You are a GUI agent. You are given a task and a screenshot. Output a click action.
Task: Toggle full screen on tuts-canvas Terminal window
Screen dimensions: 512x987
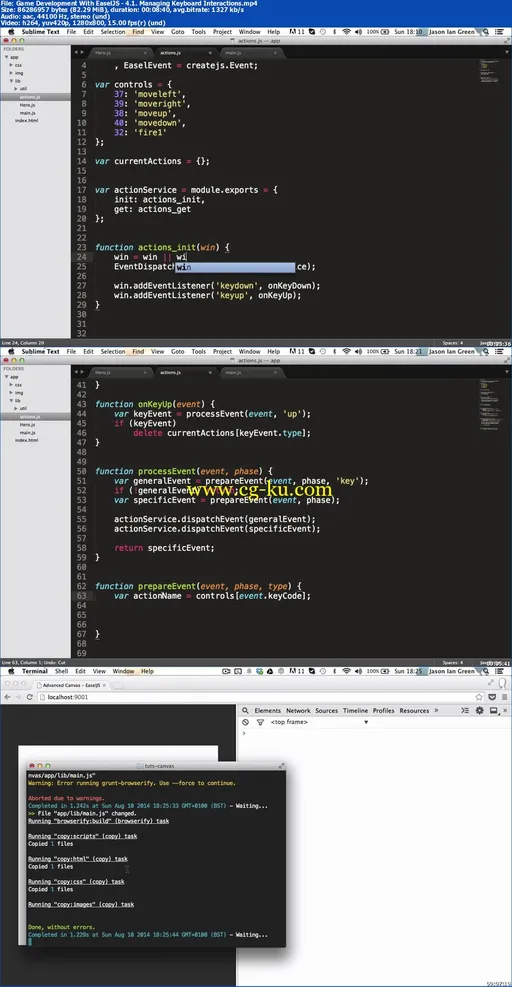[281, 765]
